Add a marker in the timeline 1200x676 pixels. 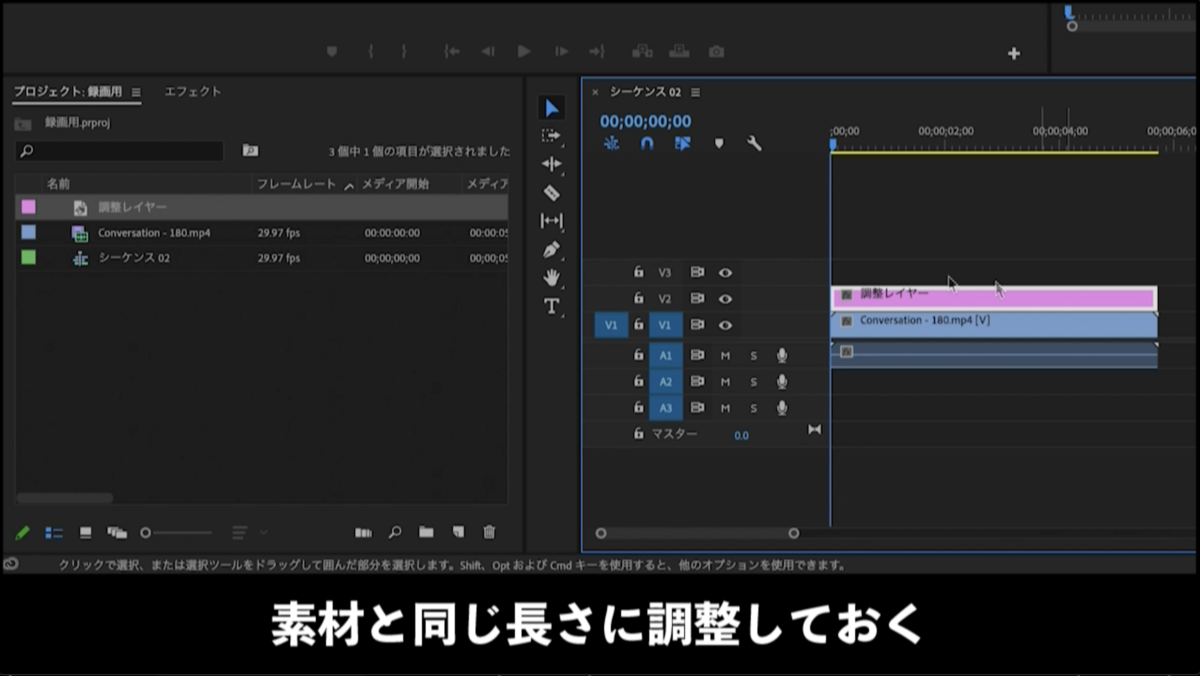(x=718, y=144)
